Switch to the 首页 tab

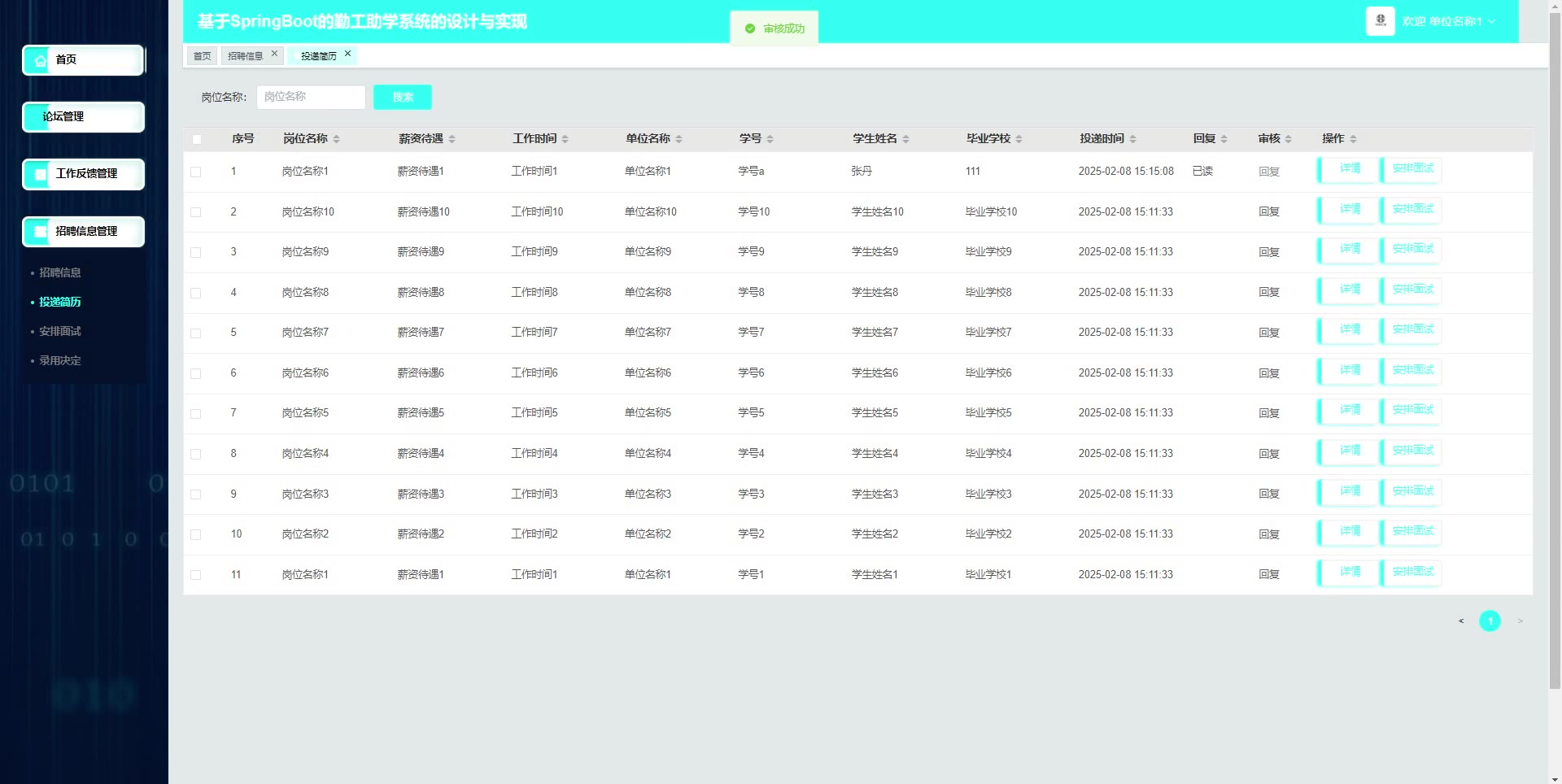pyautogui.click(x=202, y=56)
